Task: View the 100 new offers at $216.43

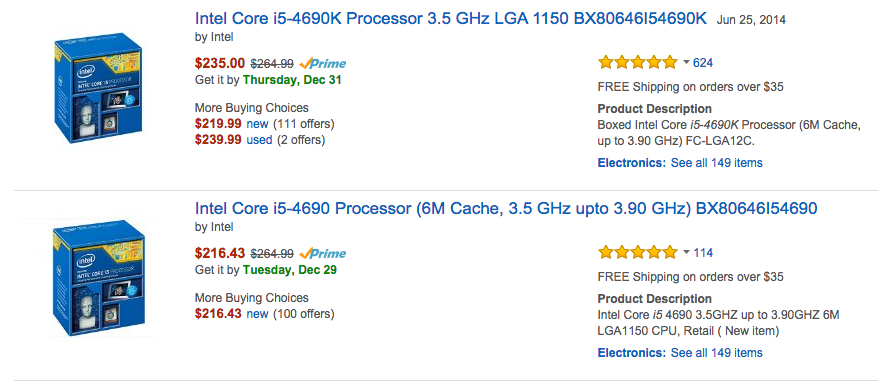Action: pyautogui.click(x=258, y=313)
